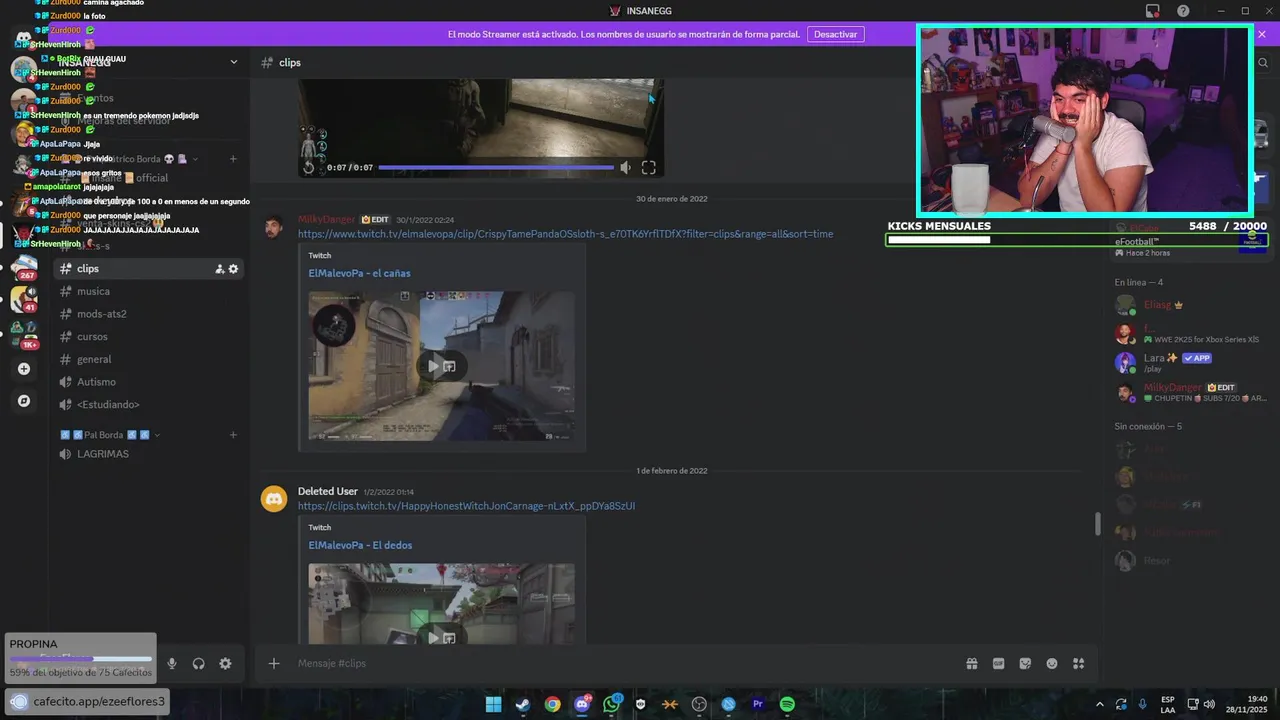Viewport: 1280px width, 720px height.
Task: Open the gift icon in message bar
Action: [x=971, y=663]
